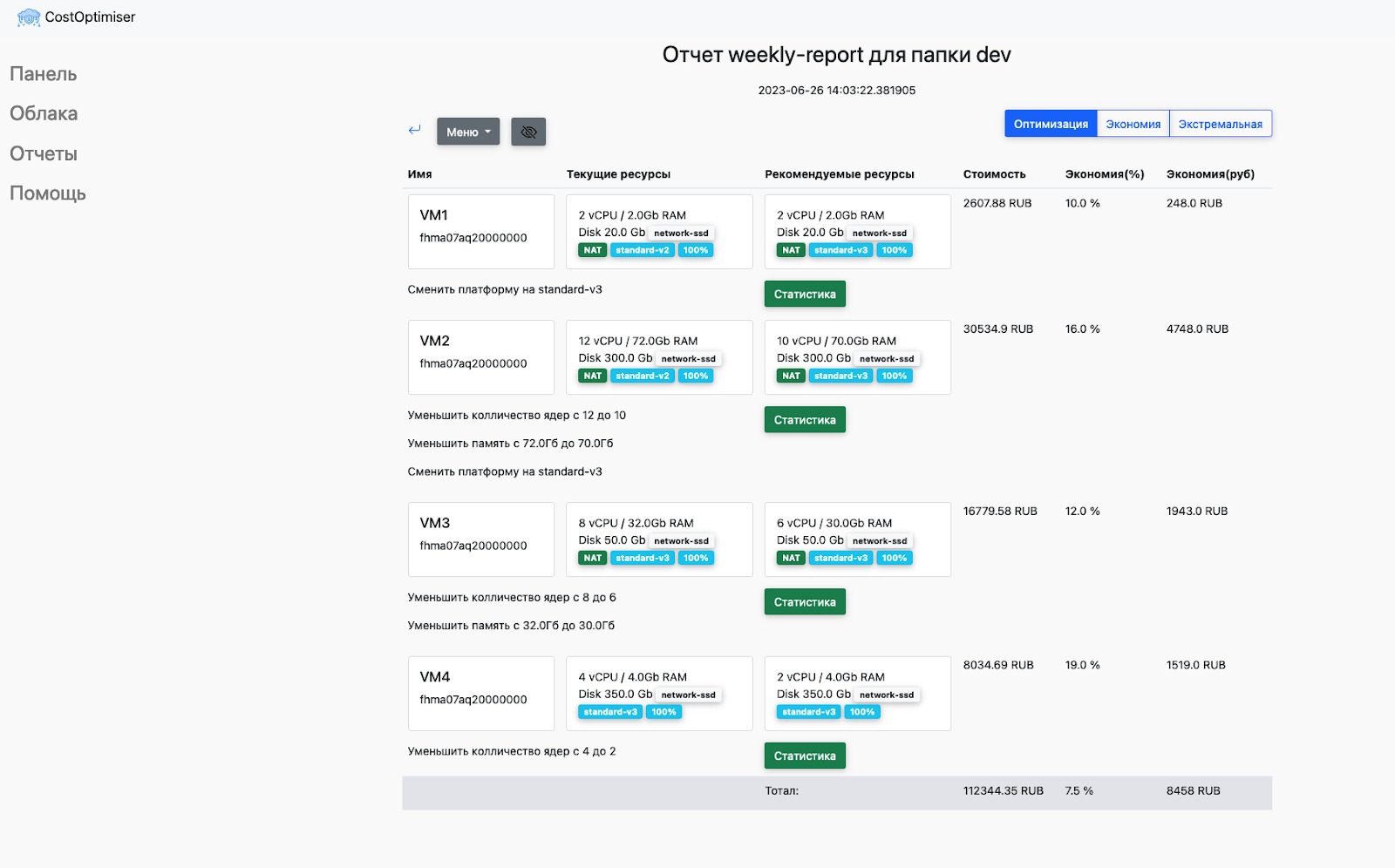
Task: Open Статистика for VM3
Action: [x=805, y=602]
